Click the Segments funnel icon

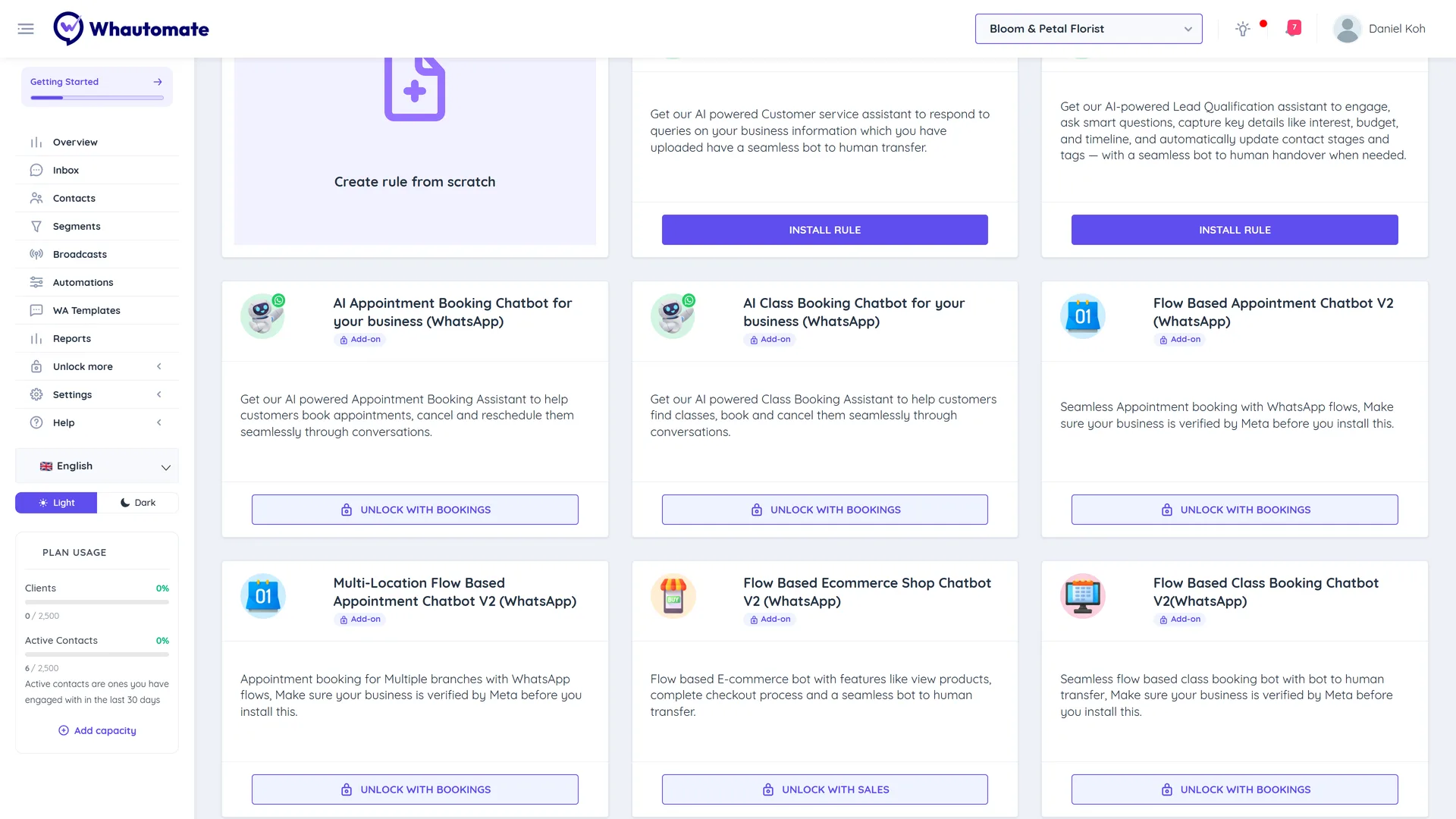[x=36, y=227]
